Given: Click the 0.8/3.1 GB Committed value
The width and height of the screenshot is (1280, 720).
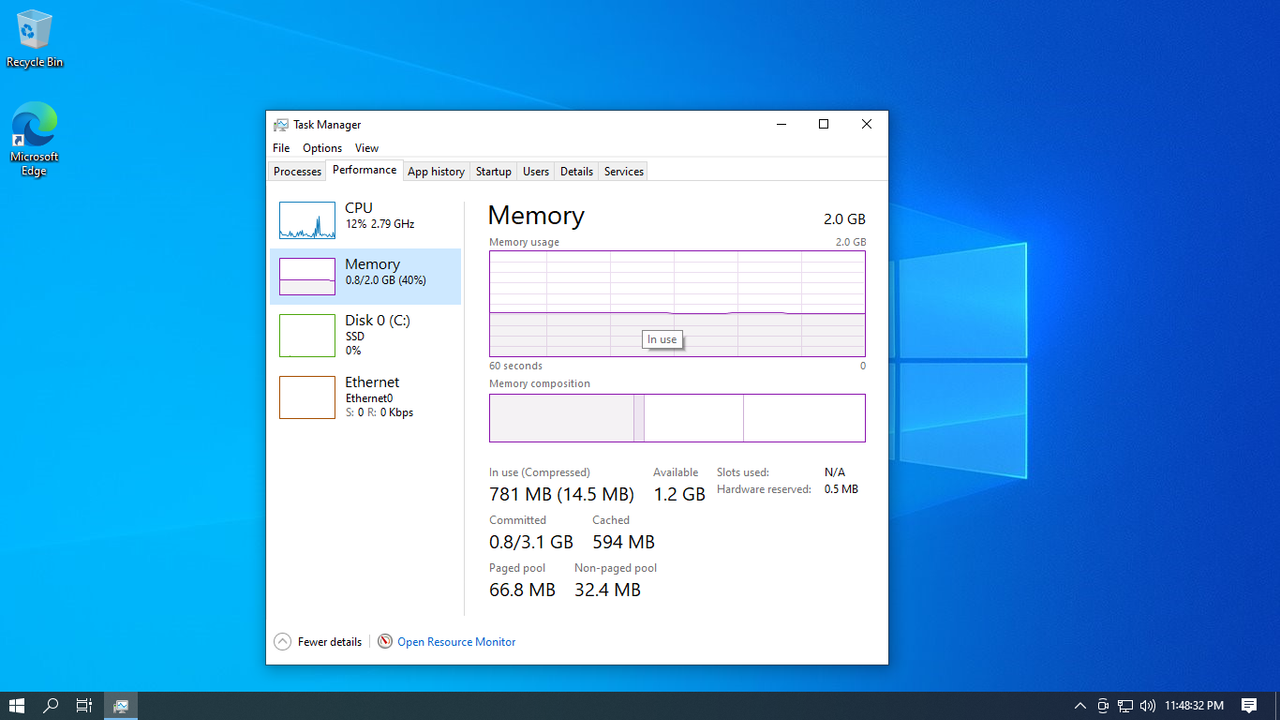Looking at the screenshot, I should [531, 542].
